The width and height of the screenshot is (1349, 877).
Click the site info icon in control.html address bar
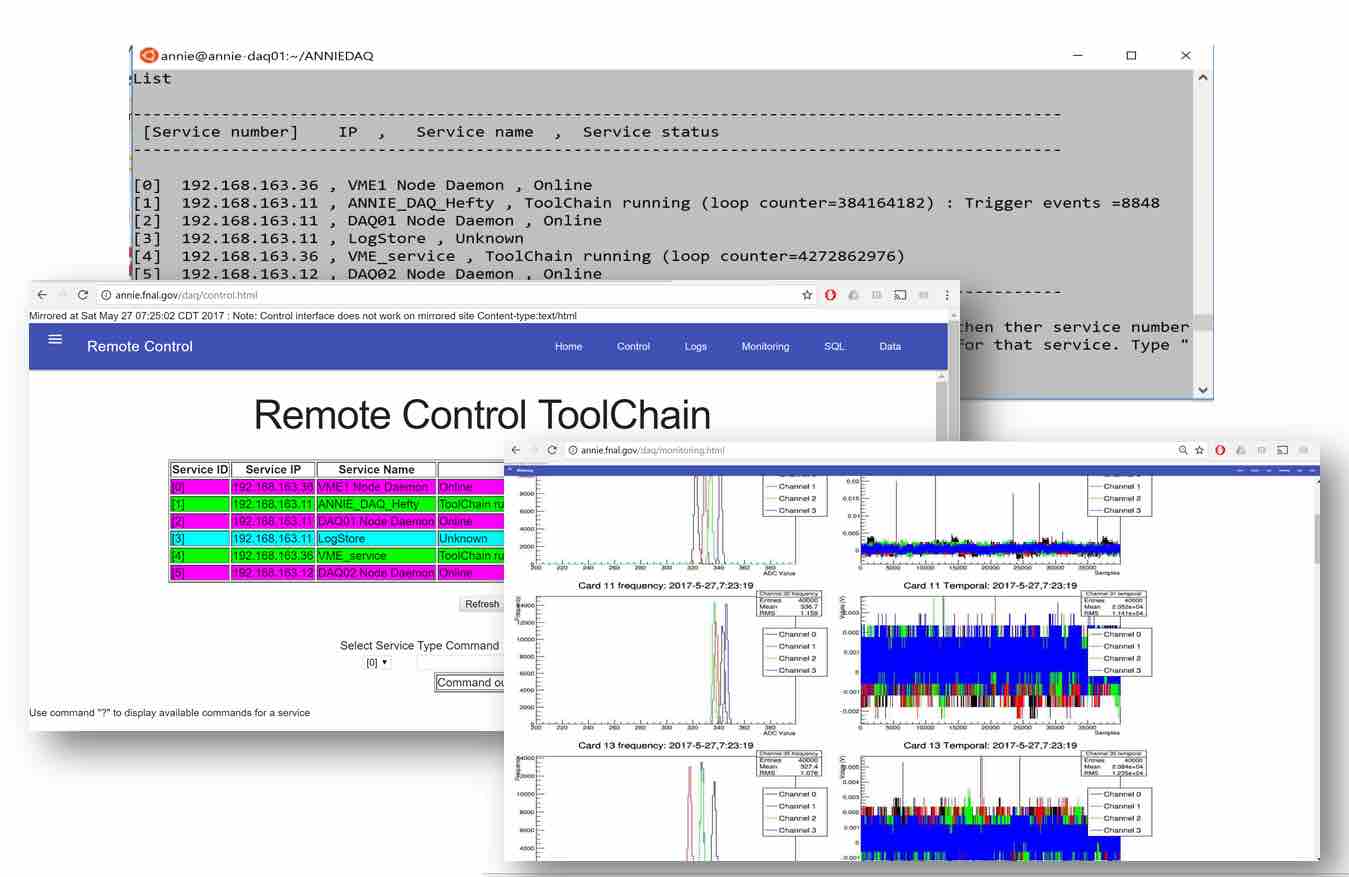[106, 295]
